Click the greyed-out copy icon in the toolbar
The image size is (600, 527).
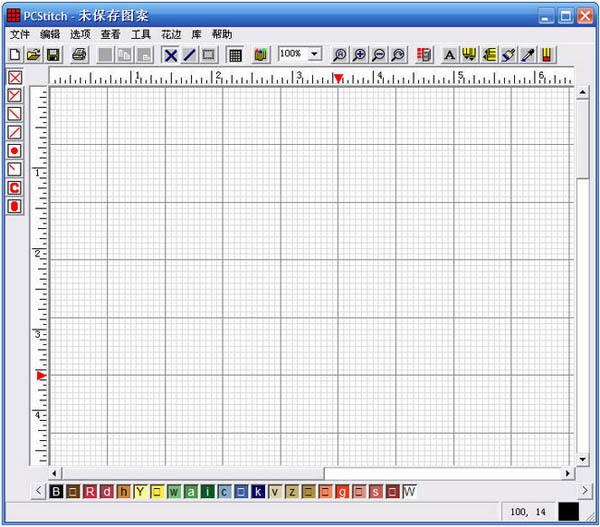point(125,55)
